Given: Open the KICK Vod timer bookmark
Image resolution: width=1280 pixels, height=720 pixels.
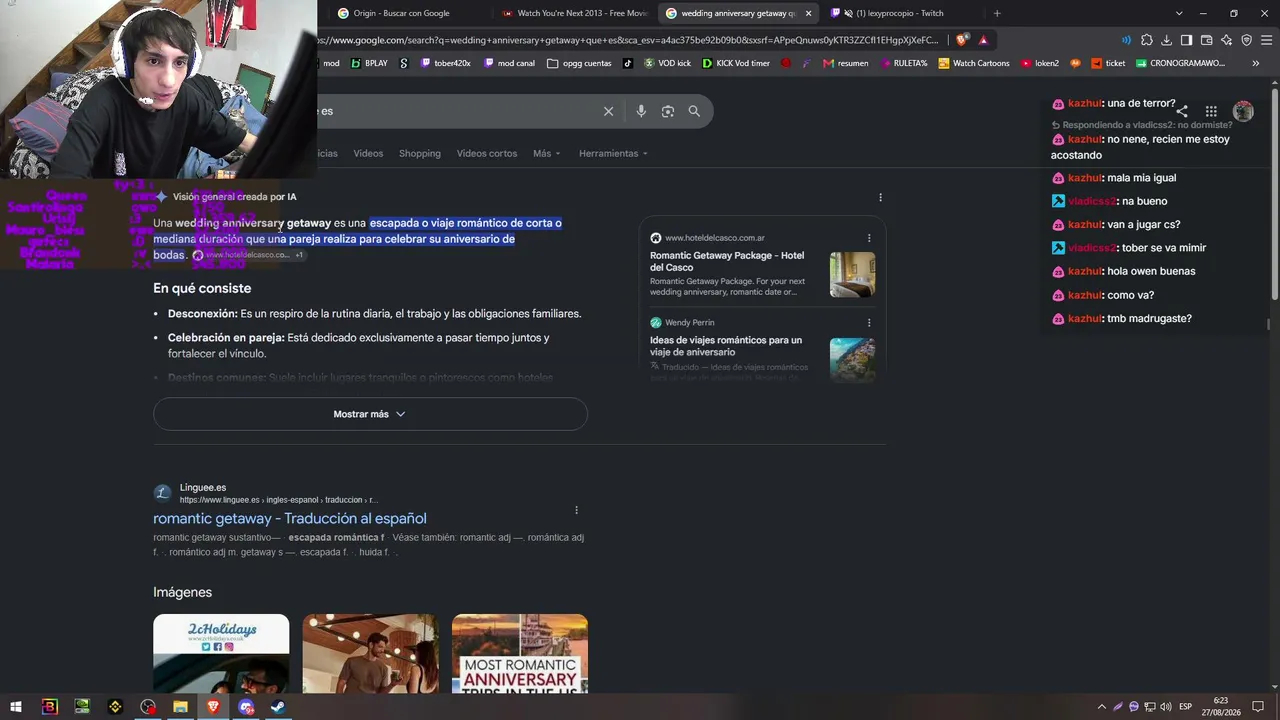Looking at the screenshot, I should point(736,63).
